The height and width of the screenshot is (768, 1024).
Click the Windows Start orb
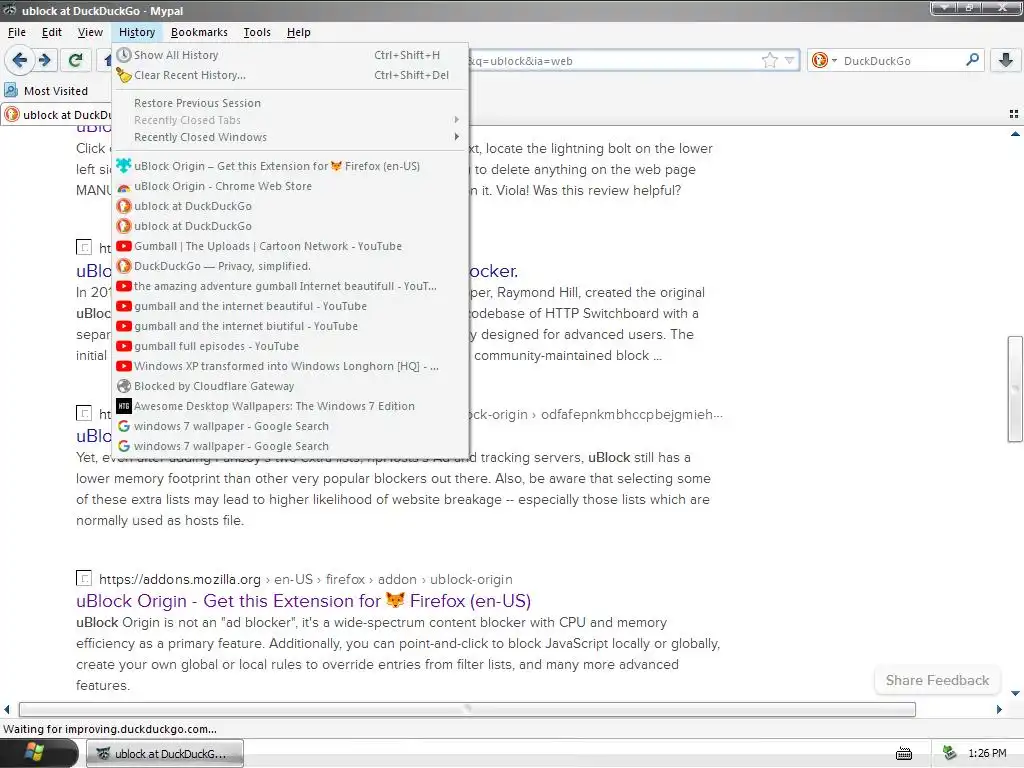33,753
